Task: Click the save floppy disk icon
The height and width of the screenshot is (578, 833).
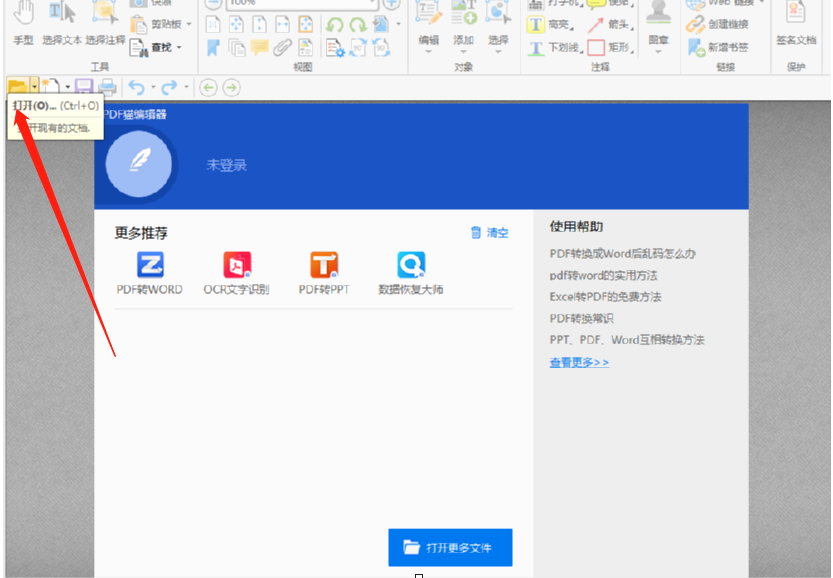Action: [x=84, y=87]
